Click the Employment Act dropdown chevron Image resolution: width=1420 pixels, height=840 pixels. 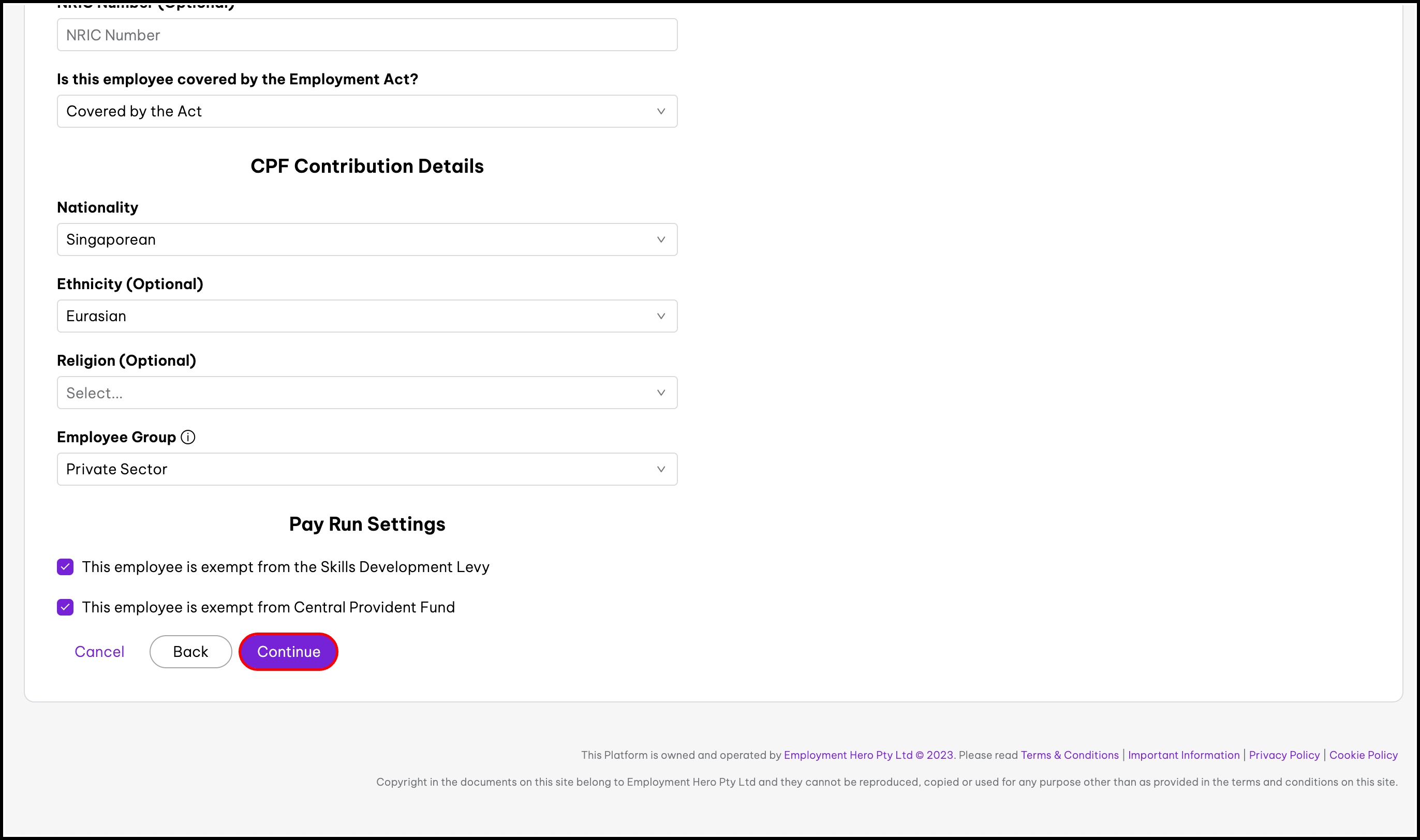pyautogui.click(x=661, y=111)
